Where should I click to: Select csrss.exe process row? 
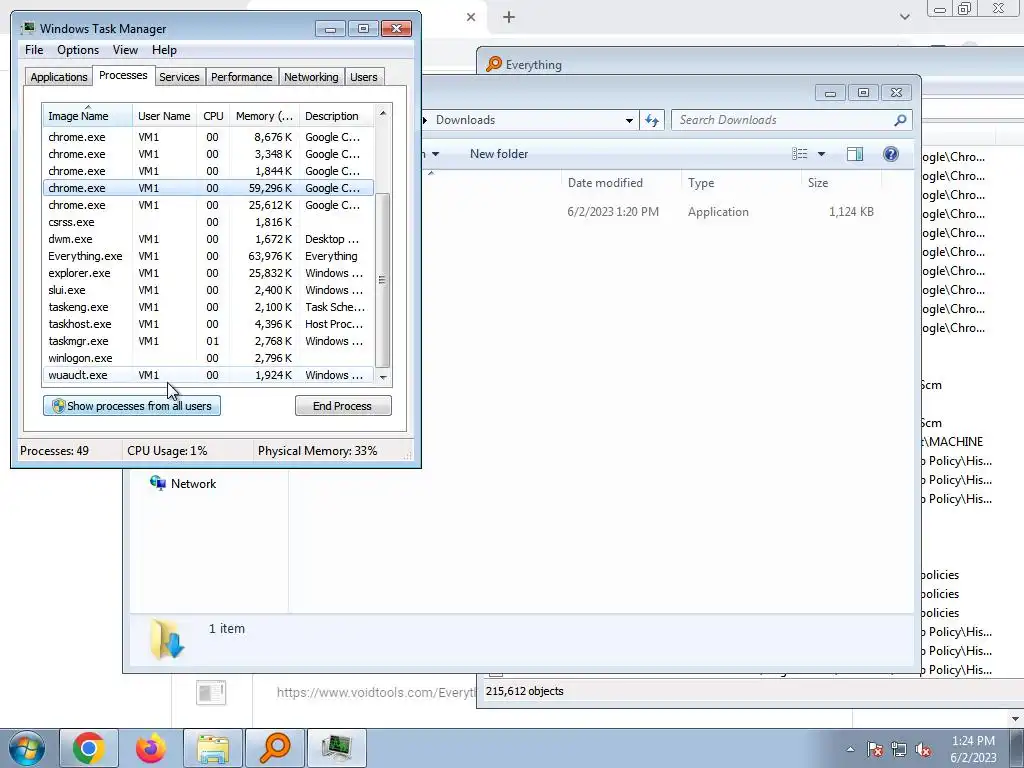tap(208, 222)
